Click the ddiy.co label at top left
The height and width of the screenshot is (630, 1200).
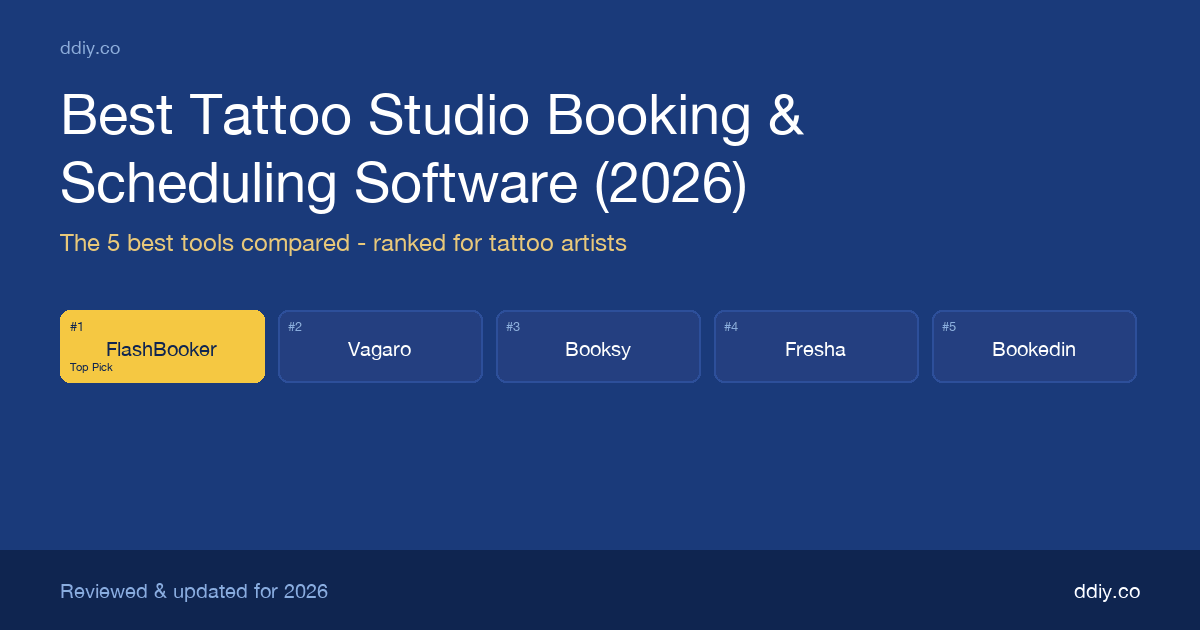tap(90, 48)
